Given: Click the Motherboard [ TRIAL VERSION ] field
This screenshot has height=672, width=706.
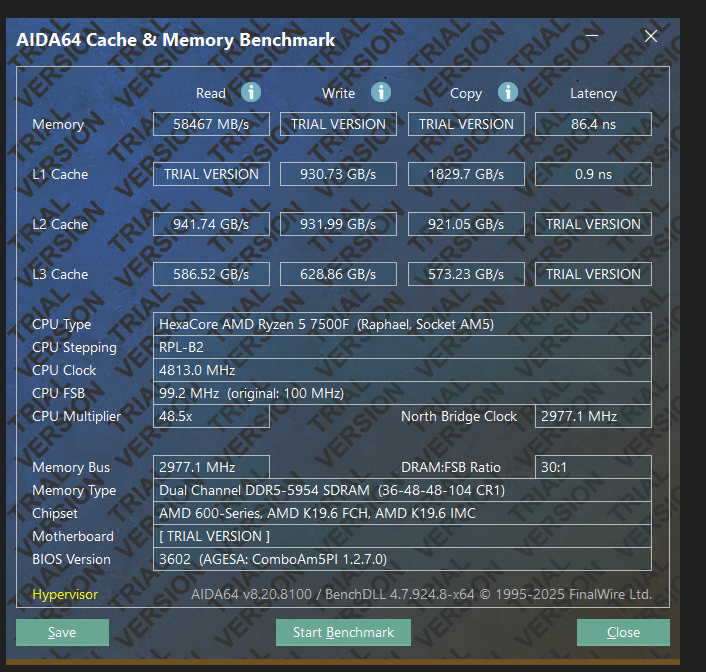Looking at the screenshot, I should click(402, 536).
